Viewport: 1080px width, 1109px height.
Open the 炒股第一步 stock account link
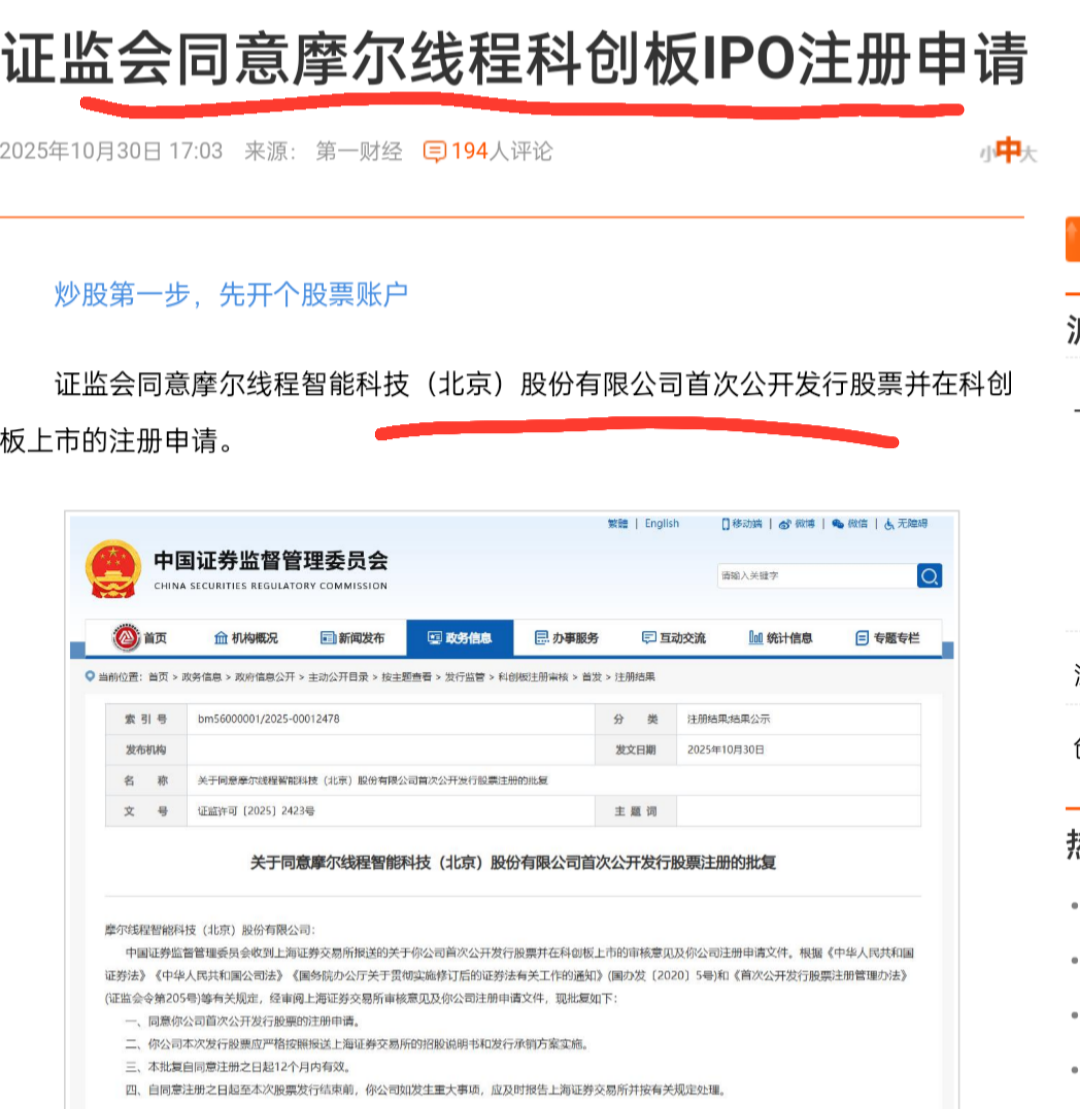[x=231, y=294]
